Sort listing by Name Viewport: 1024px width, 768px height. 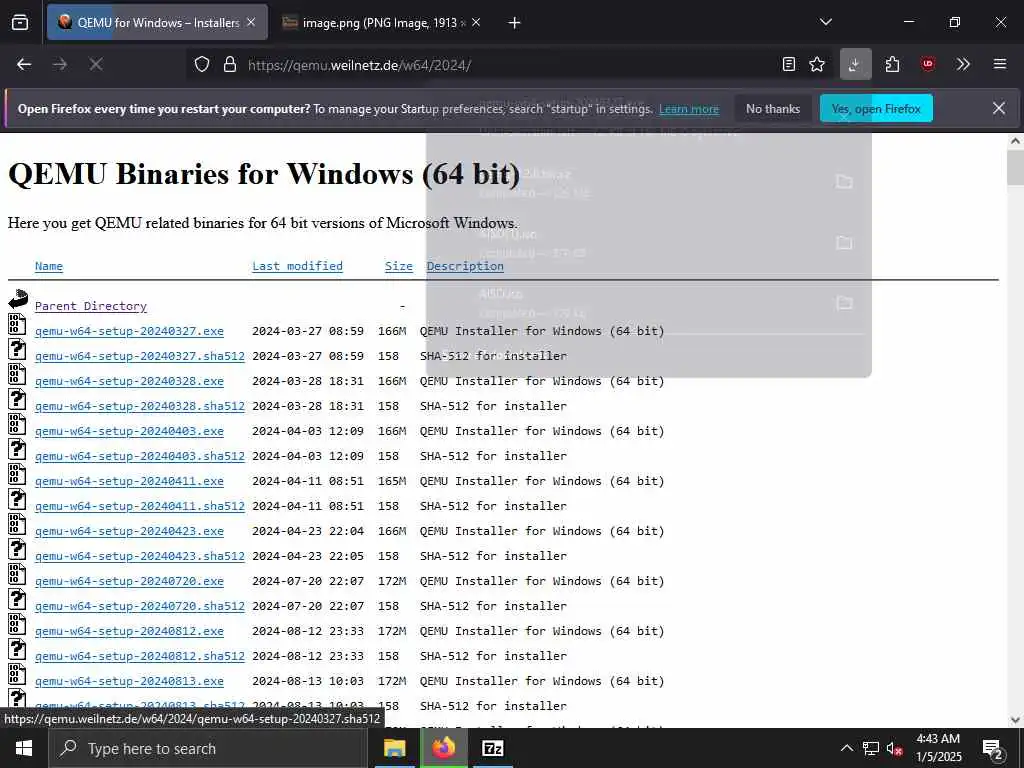[49, 266]
